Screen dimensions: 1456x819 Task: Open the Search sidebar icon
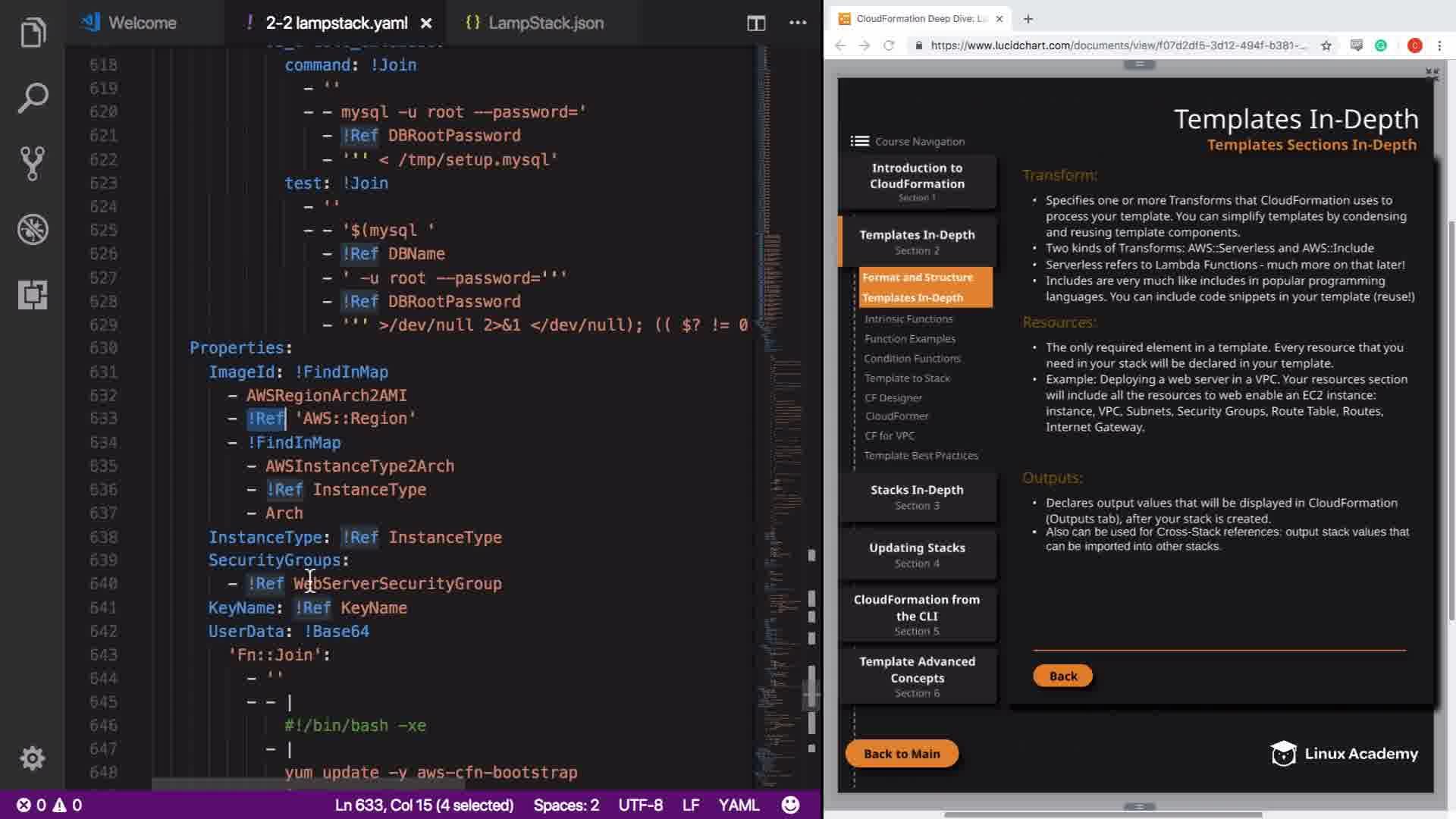pos(33,98)
